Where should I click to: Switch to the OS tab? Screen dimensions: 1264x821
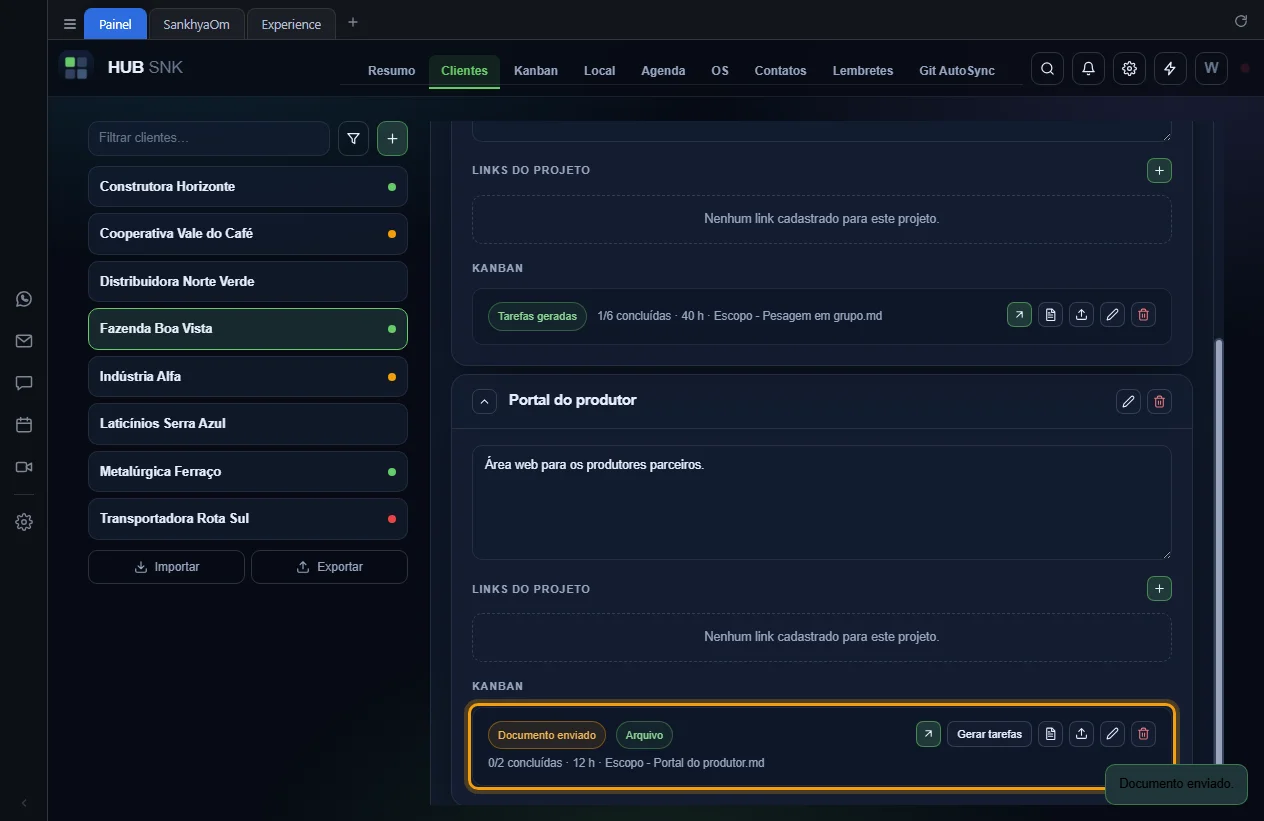click(x=720, y=71)
